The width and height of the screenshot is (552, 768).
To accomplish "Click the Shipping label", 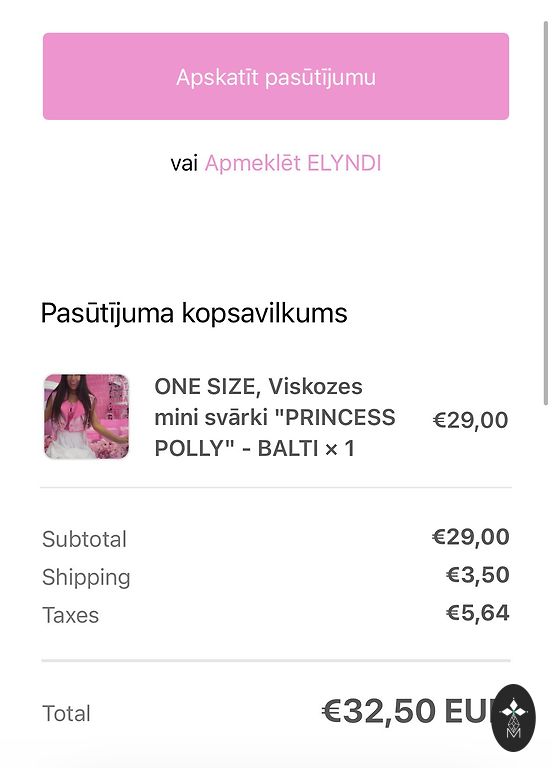I will pos(86,577).
